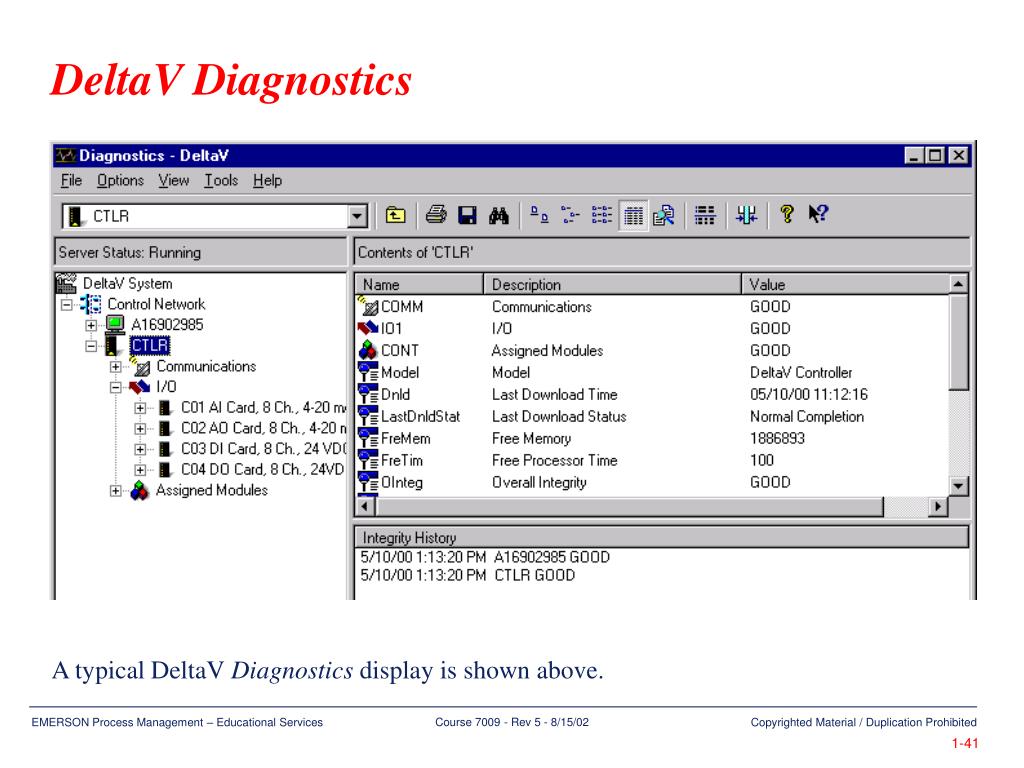Image resolution: width=1024 pixels, height=768 pixels.
Task: Open the CTLR node selector dropdown
Action: click(357, 216)
